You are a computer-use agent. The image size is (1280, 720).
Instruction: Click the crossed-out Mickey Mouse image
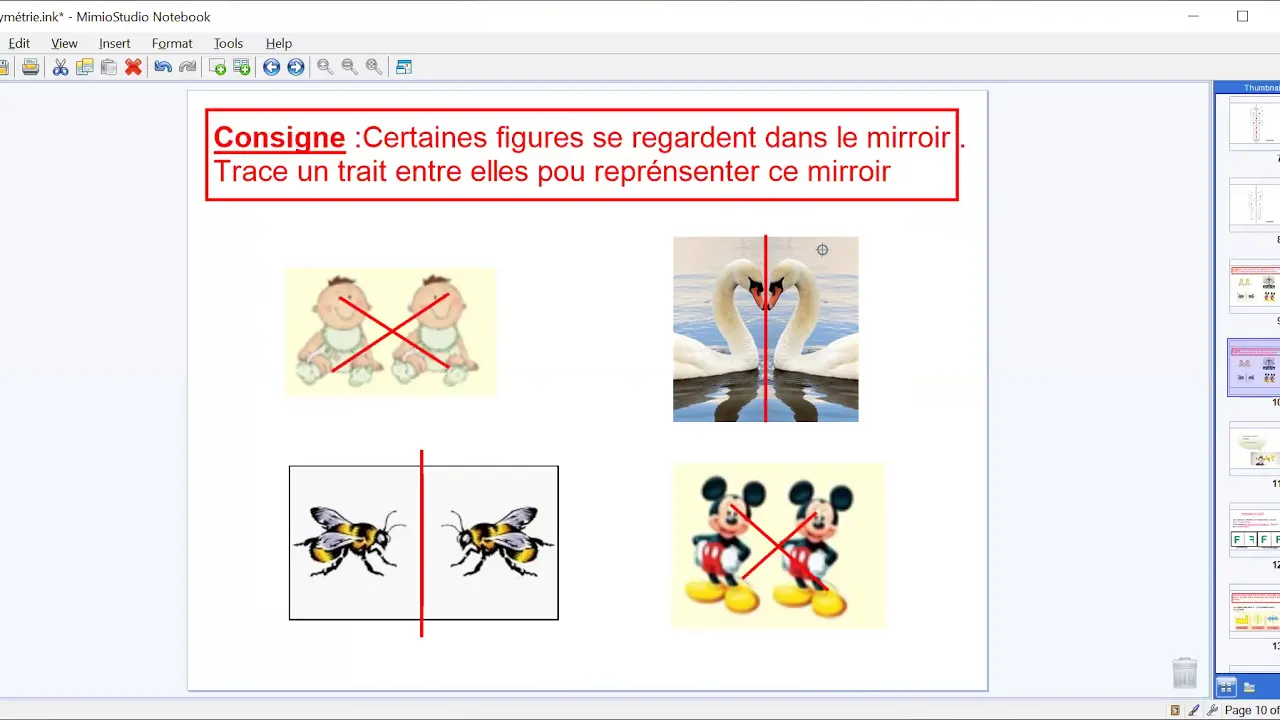click(778, 546)
